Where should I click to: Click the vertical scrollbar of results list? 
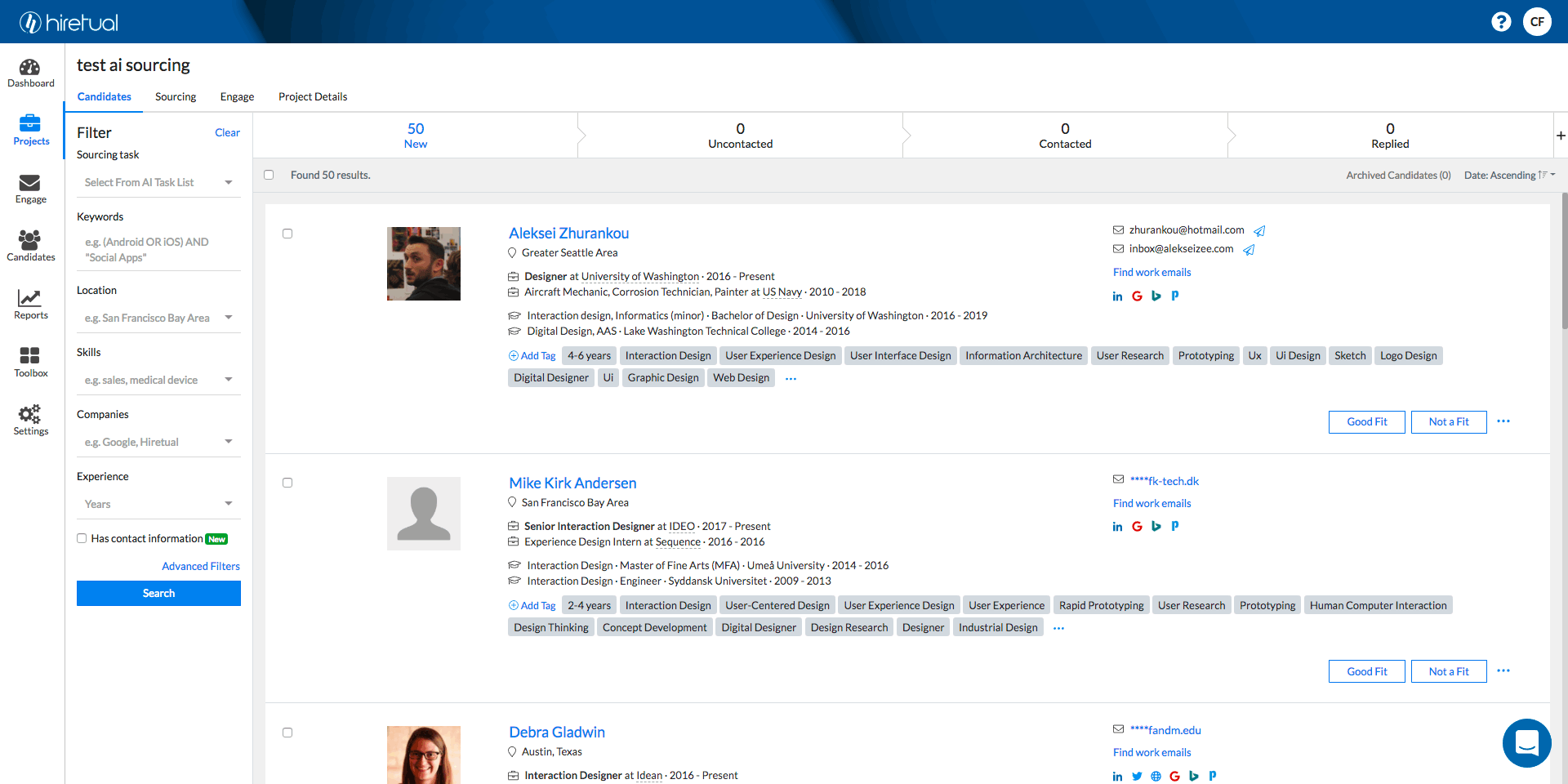pos(1564,261)
